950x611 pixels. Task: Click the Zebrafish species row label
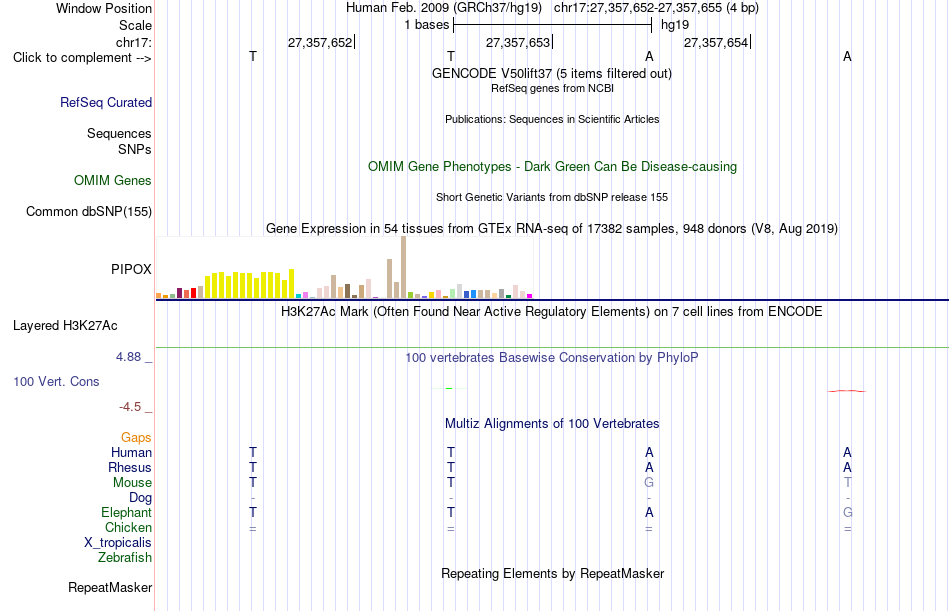(125, 558)
